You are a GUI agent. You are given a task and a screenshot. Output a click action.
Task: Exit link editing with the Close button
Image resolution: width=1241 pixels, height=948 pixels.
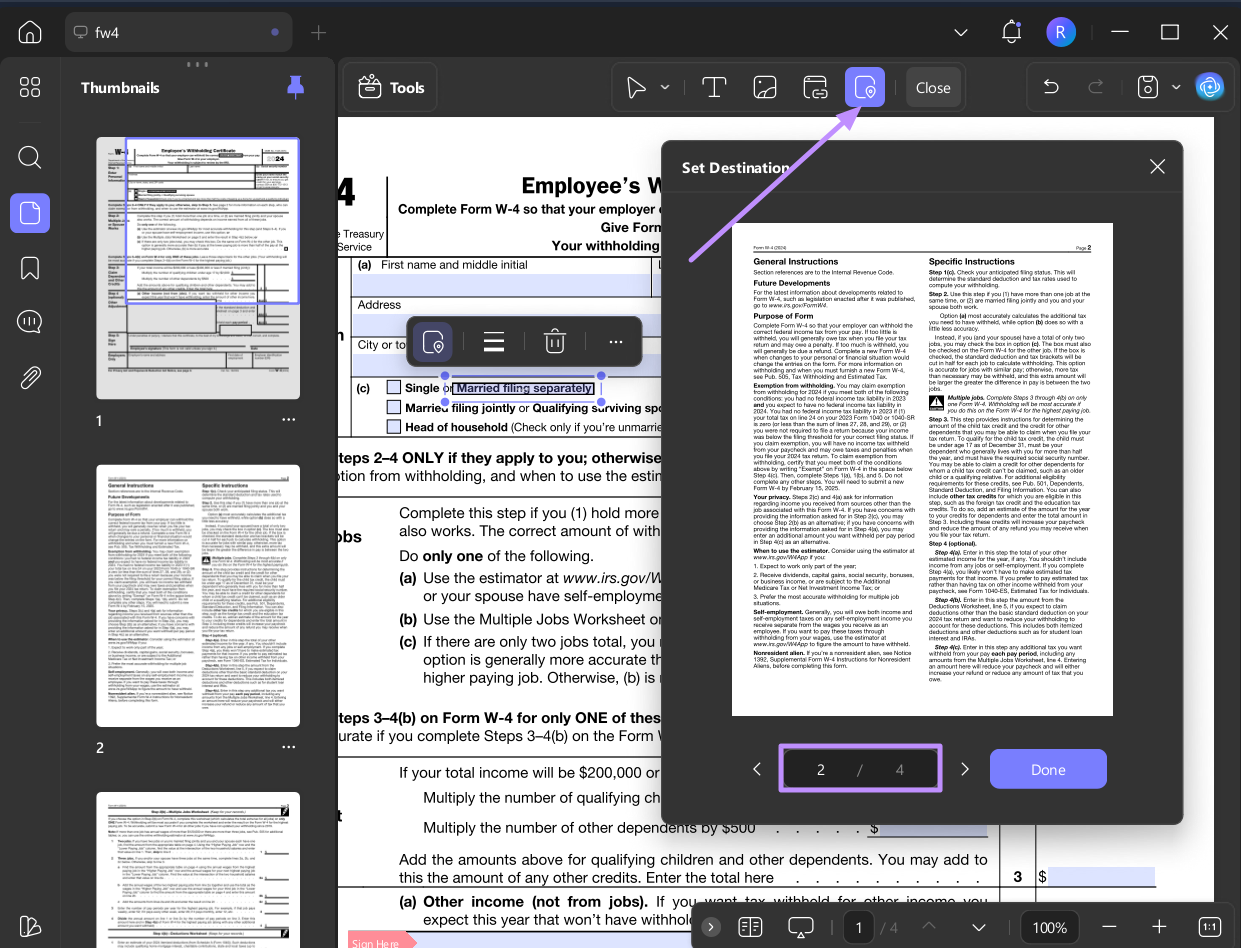click(933, 87)
